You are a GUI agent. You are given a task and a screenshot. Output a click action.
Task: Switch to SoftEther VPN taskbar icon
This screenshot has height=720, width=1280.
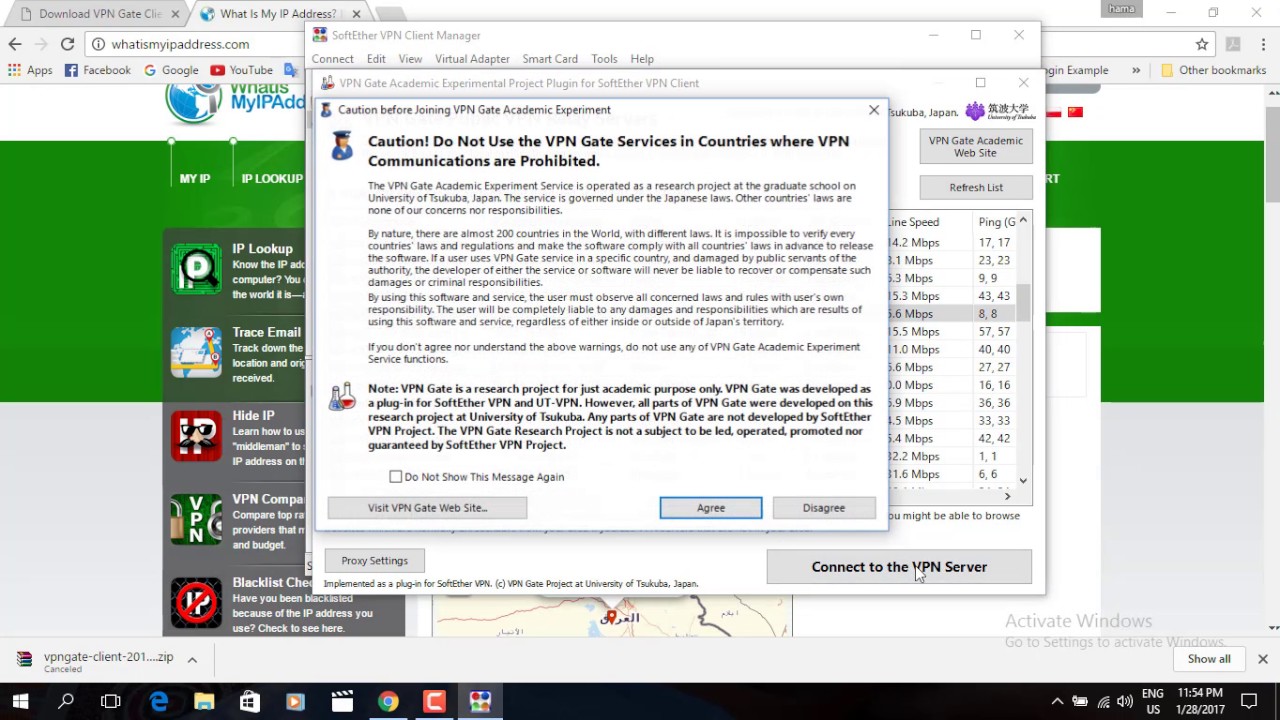(480, 702)
